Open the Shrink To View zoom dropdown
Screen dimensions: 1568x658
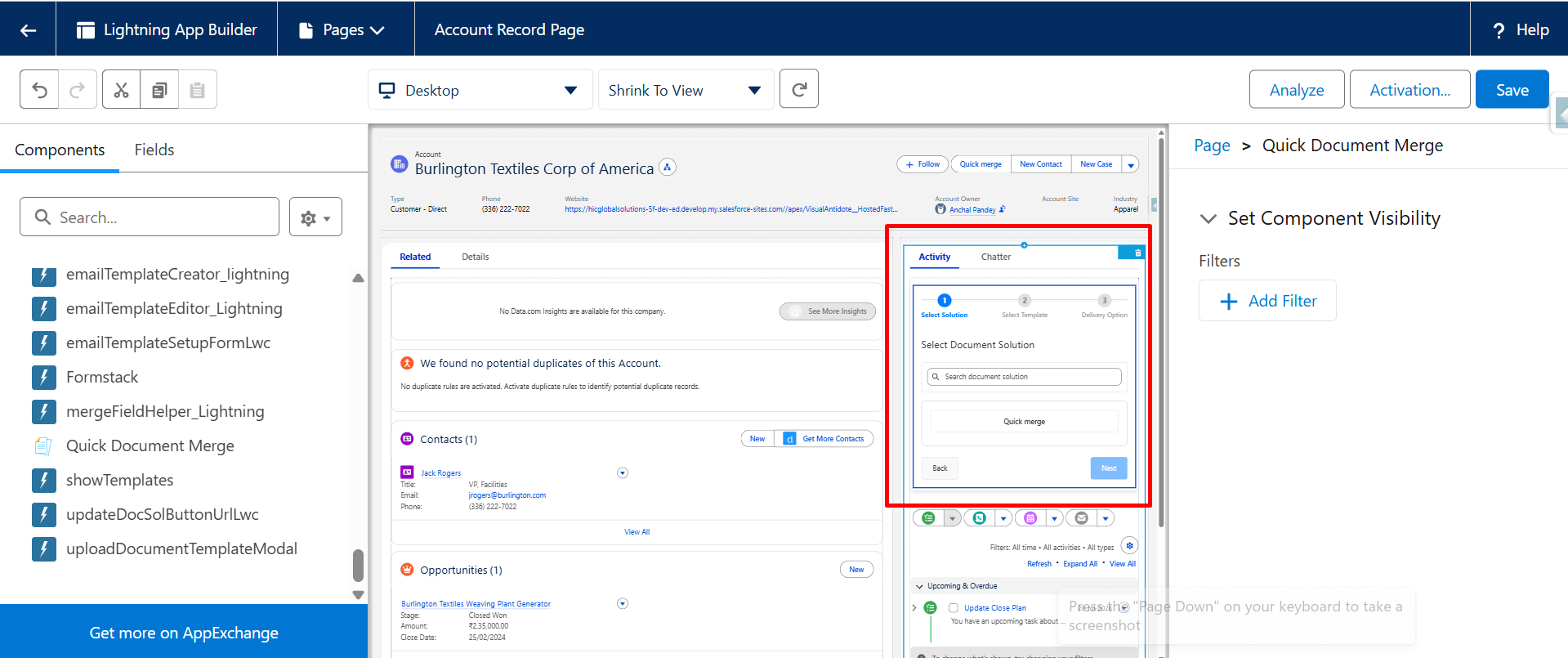(685, 90)
